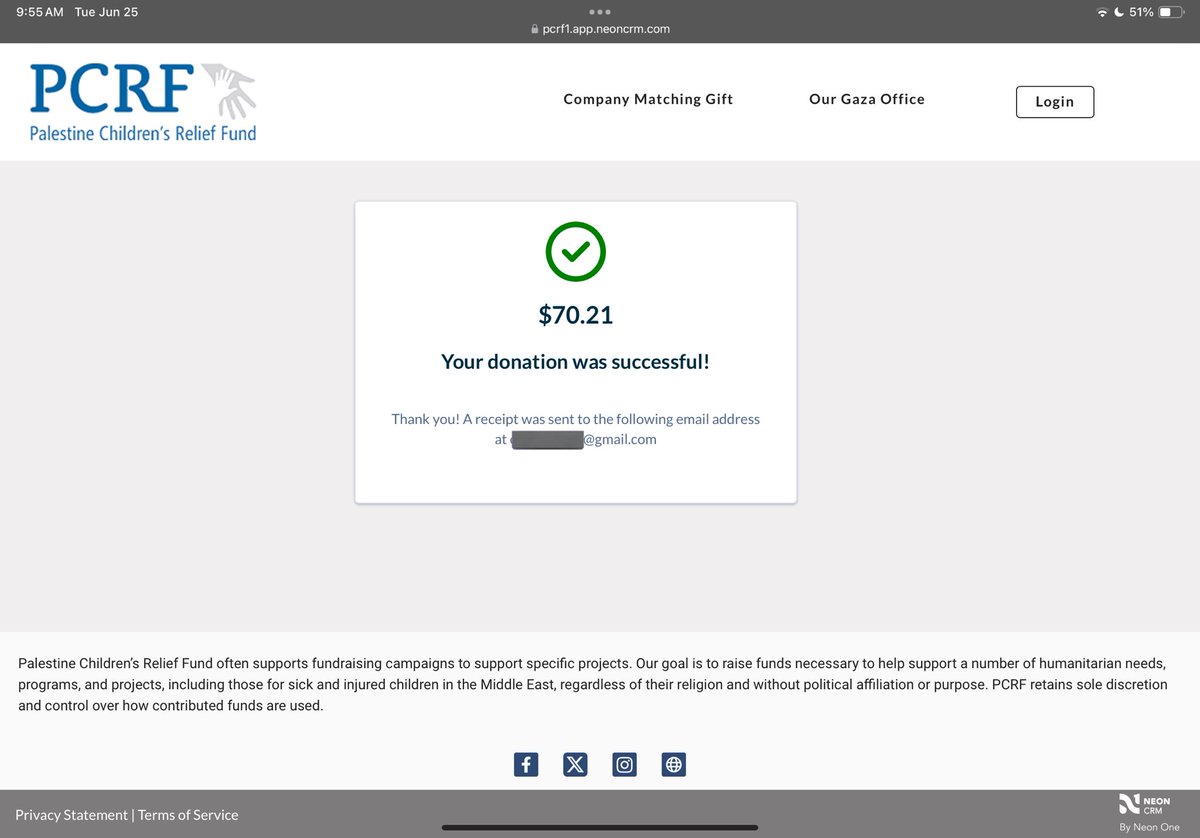Tap the three-dot multitasking menu
This screenshot has height=838, width=1200.
600,12
